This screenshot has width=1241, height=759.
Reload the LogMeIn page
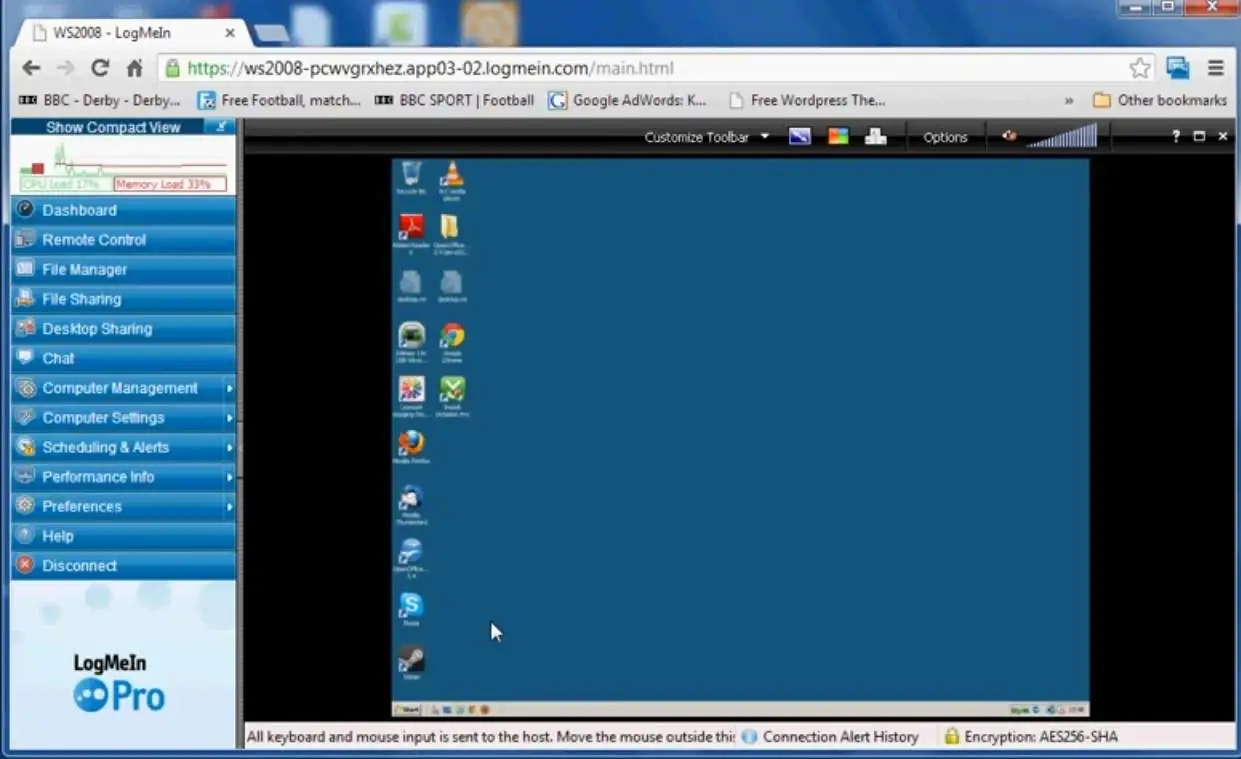coord(100,68)
